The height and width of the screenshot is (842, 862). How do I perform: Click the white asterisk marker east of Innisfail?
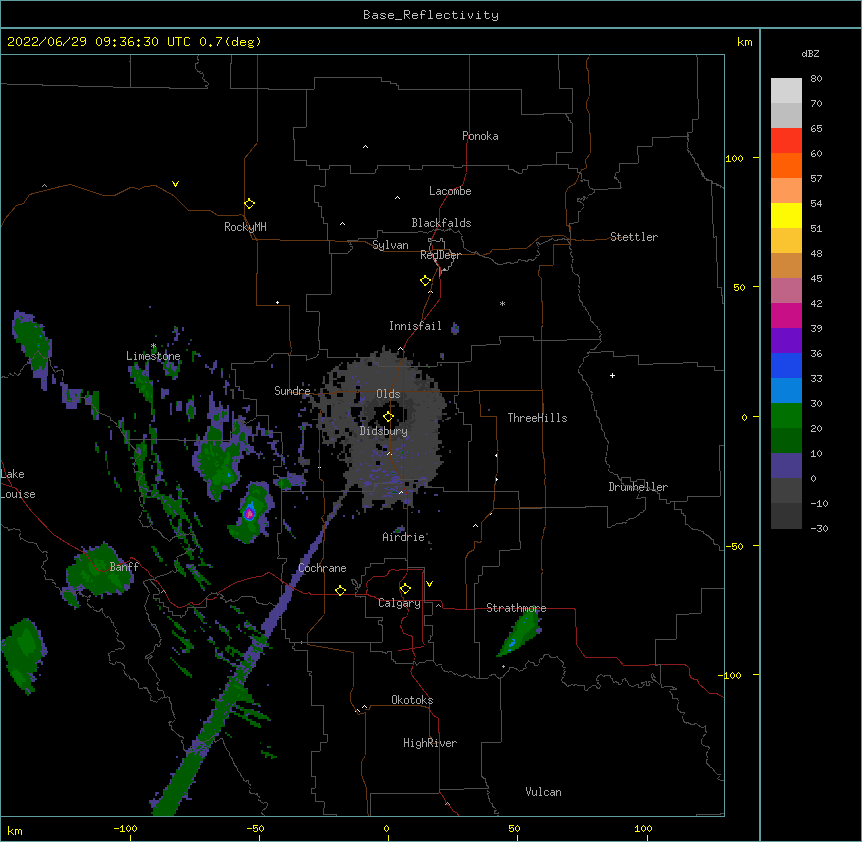pos(502,303)
